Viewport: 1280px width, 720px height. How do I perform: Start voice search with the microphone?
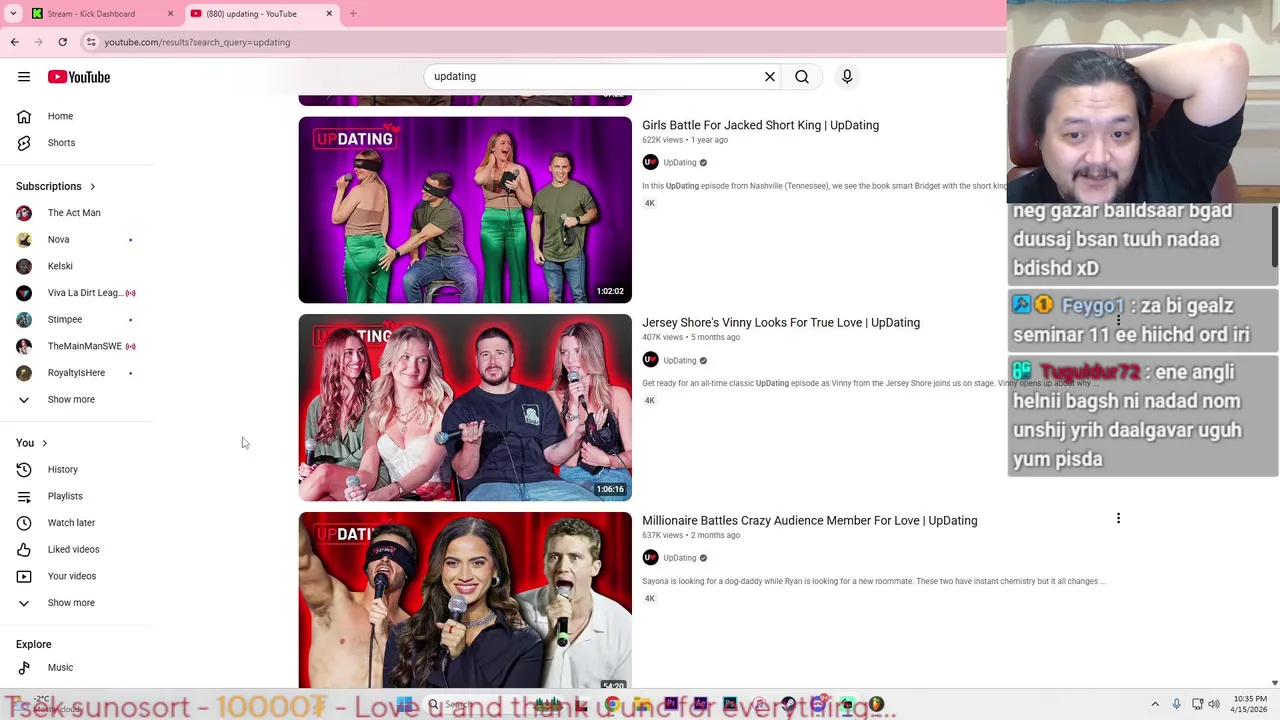(x=847, y=76)
